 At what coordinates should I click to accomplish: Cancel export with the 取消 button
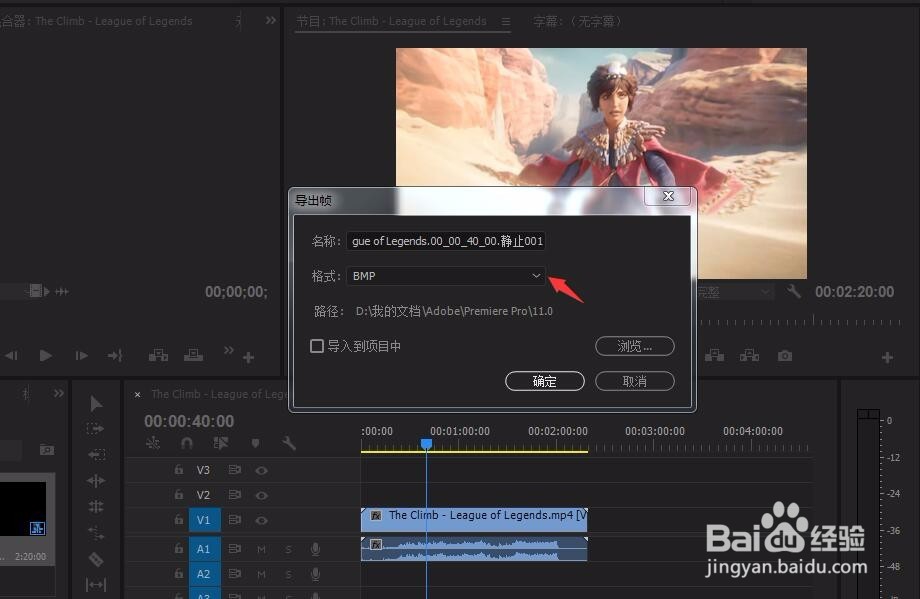click(x=634, y=381)
